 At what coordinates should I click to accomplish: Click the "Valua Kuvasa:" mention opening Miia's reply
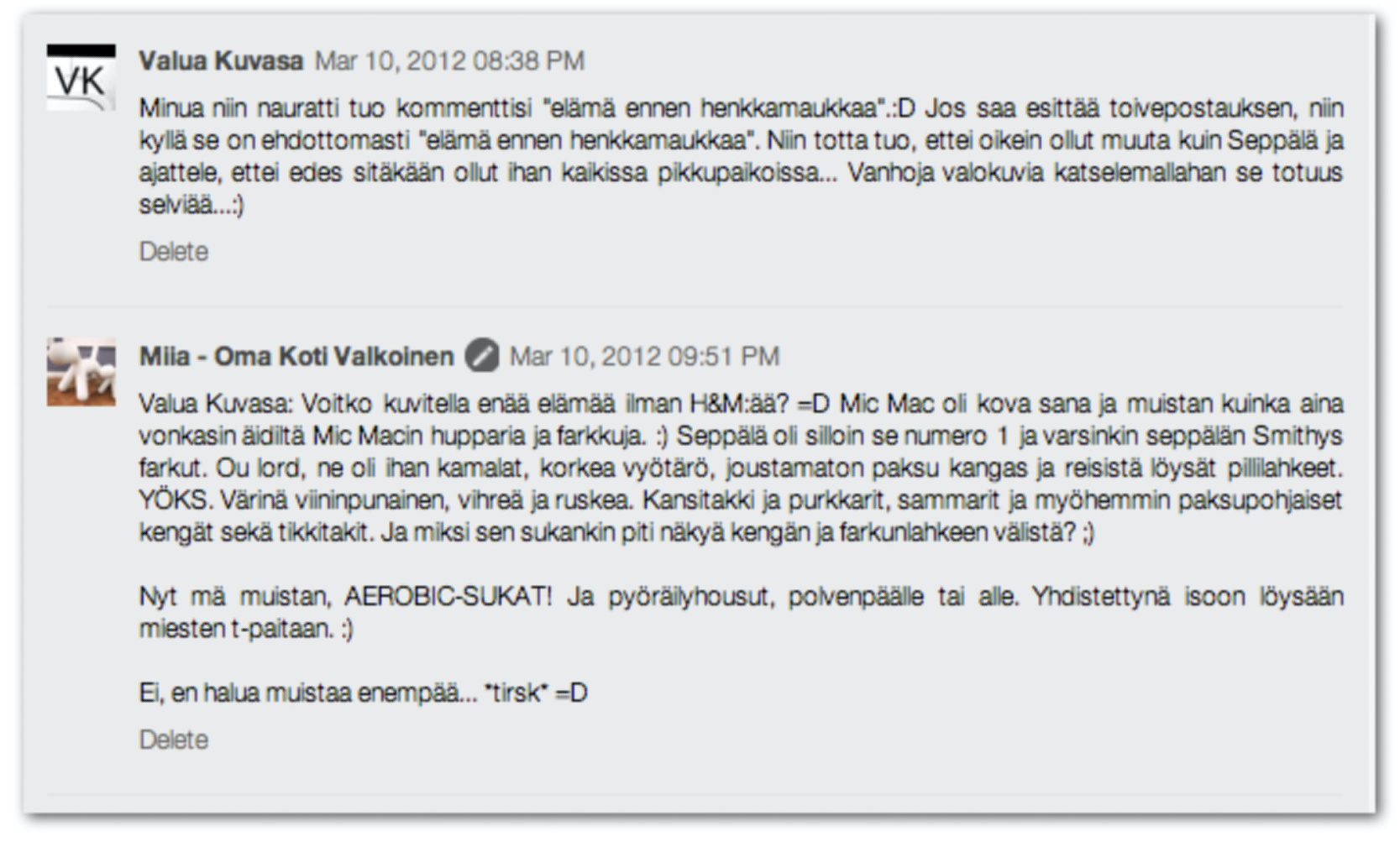[x=216, y=405]
